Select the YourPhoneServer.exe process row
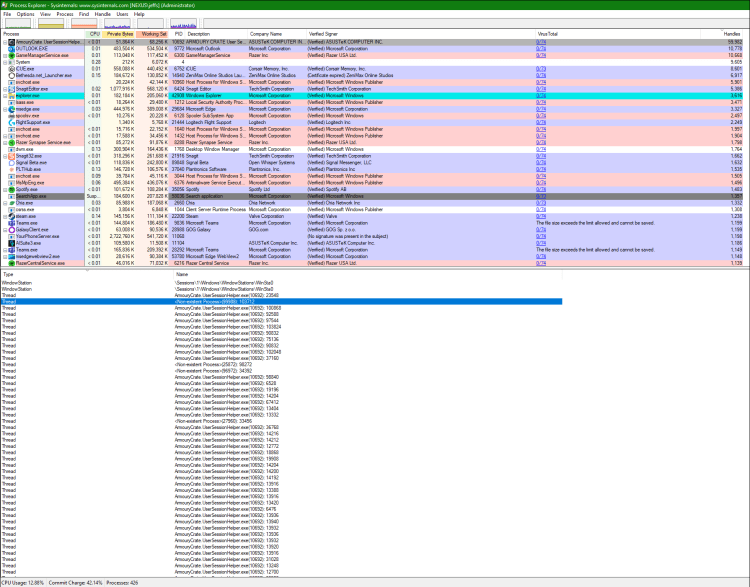The height and width of the screenshot is (587, 750). pyautogui.click(x=375, y=236)
